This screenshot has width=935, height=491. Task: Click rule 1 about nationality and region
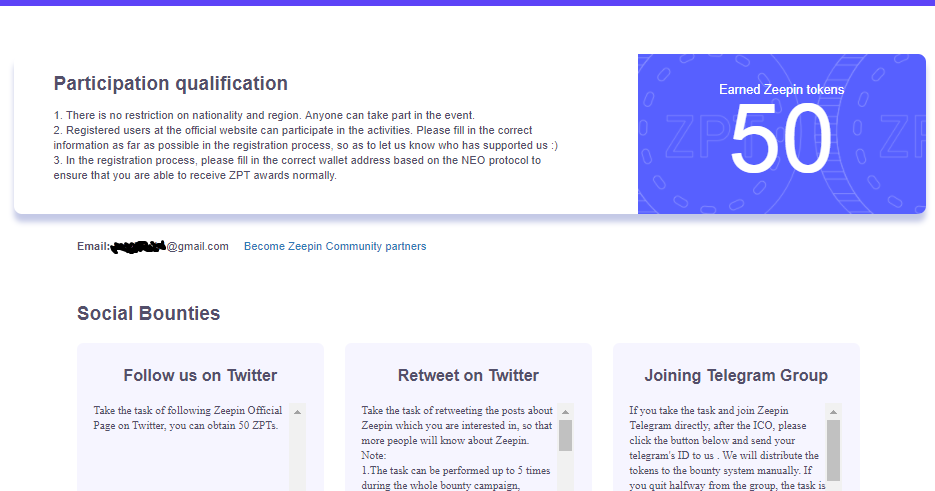(x=264, y=115)
